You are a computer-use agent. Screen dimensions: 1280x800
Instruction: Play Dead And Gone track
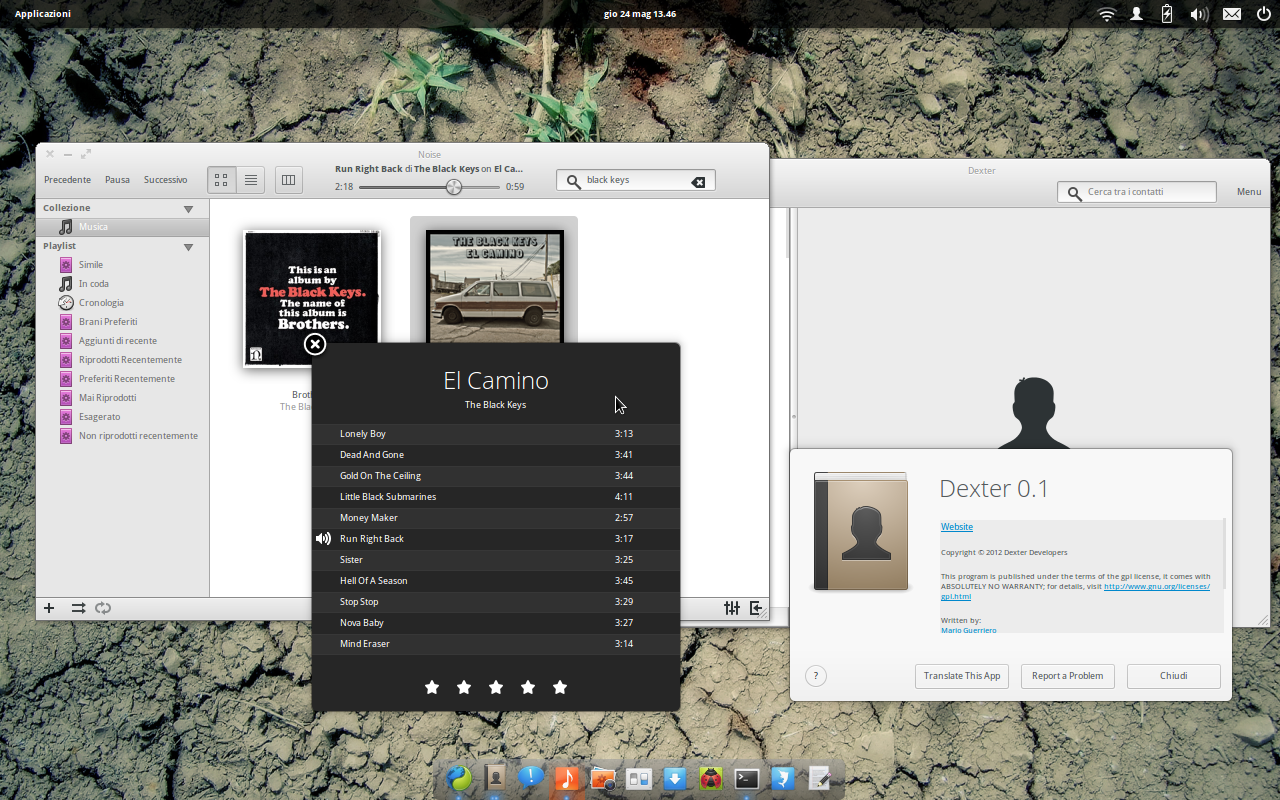tap(496, 455)
